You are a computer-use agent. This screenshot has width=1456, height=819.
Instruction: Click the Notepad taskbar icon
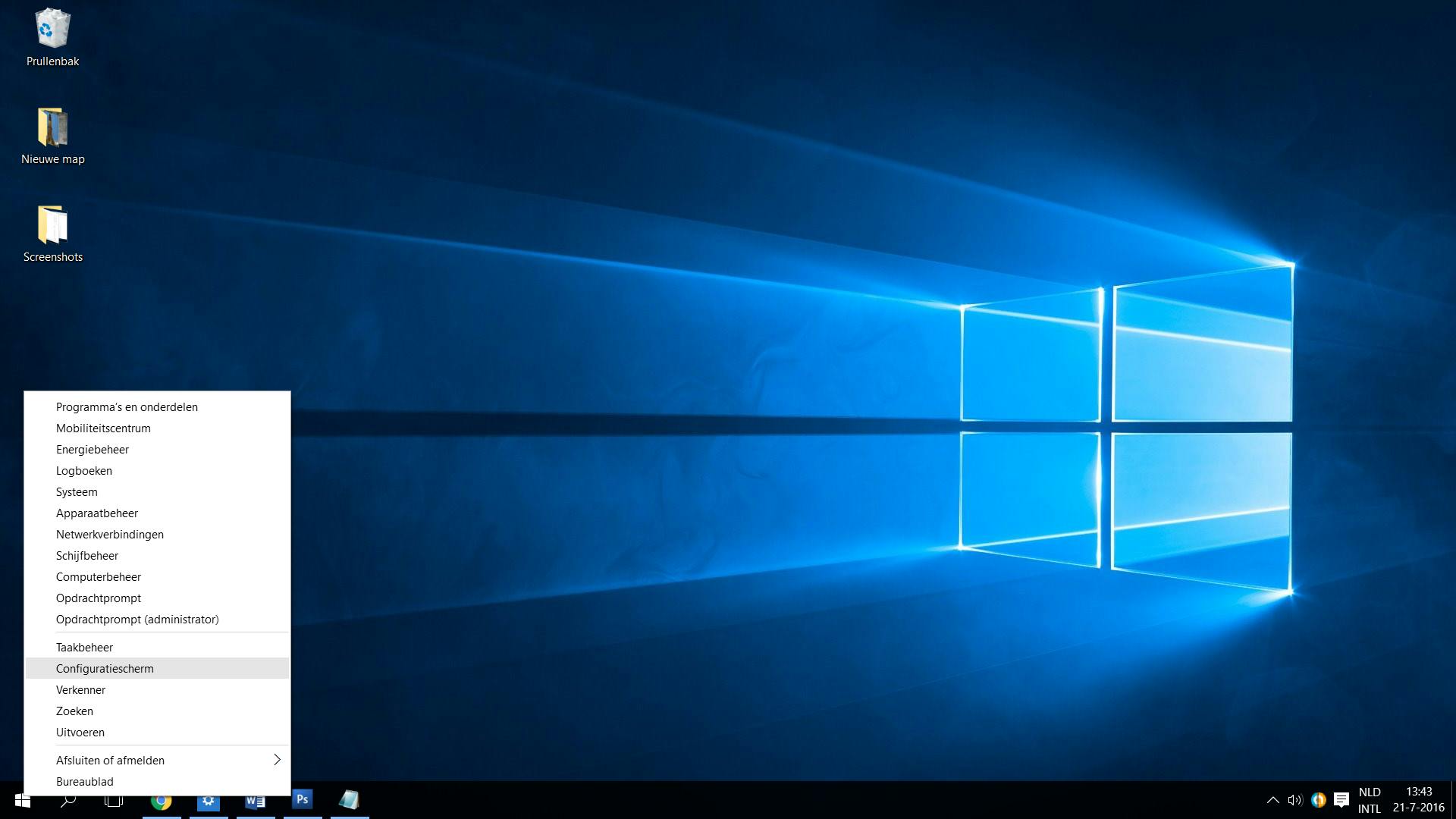point(349,800)
